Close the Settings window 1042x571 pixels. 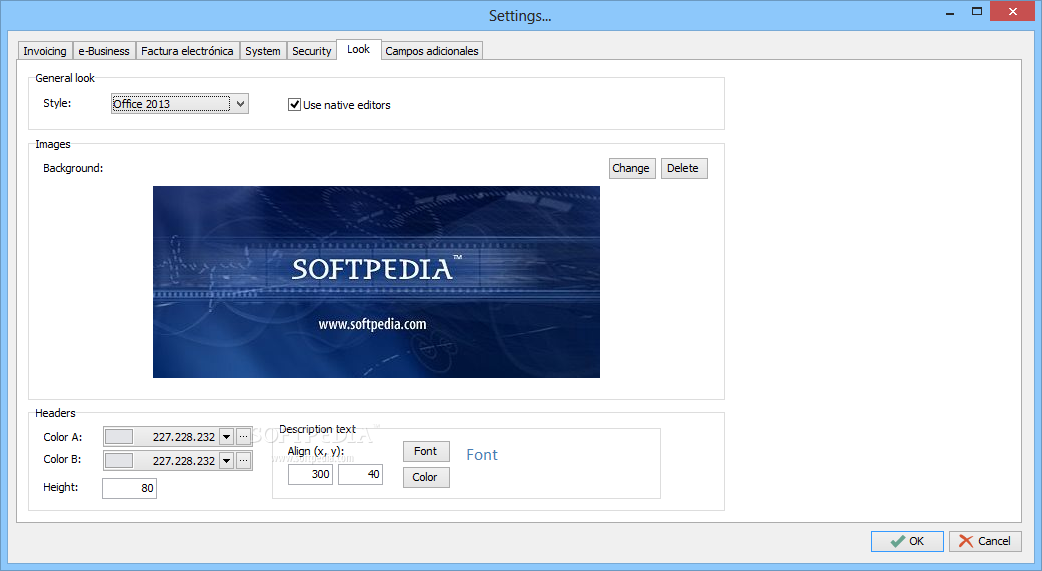1013,11
